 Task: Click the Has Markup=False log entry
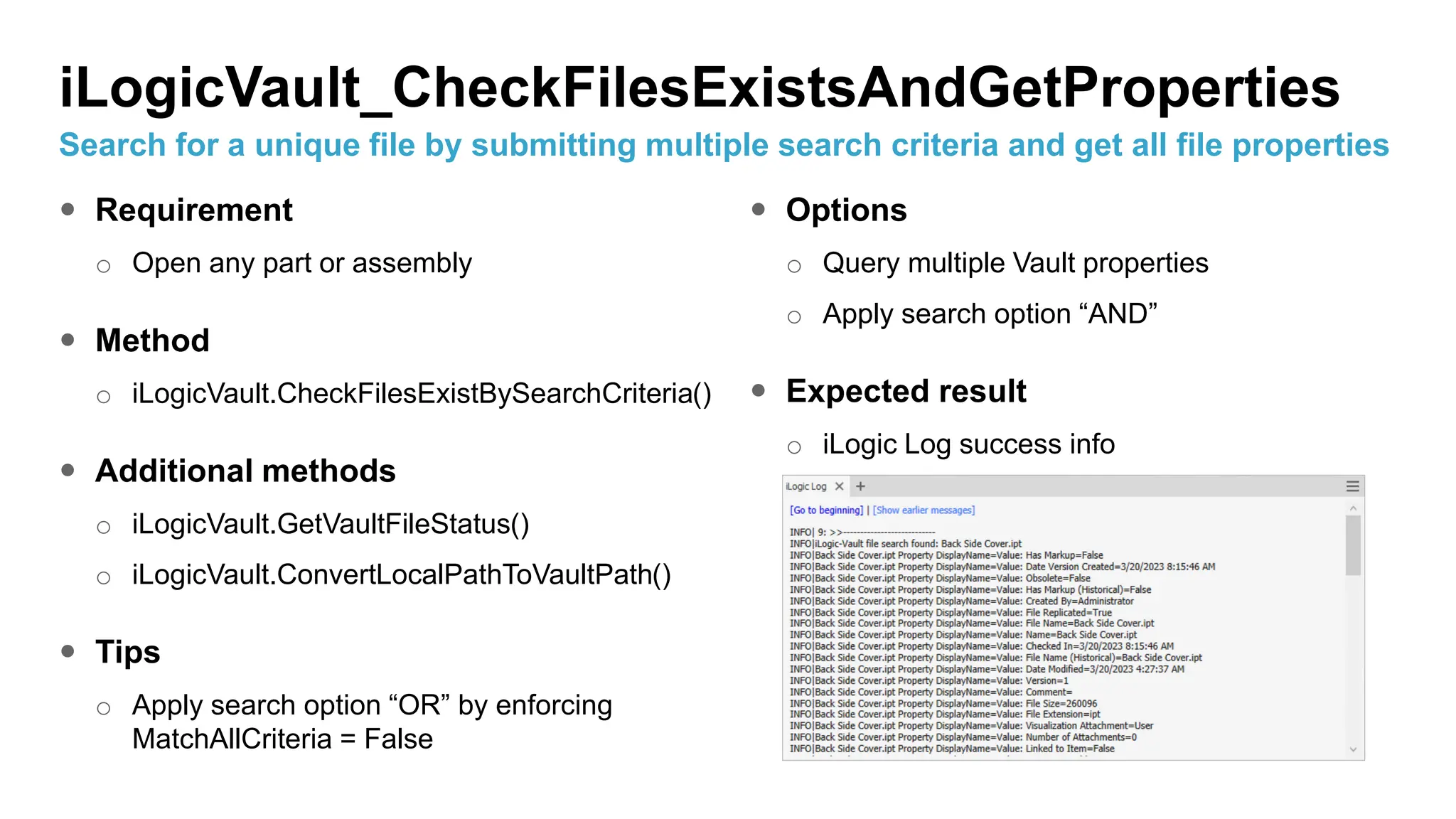point(946,555)
